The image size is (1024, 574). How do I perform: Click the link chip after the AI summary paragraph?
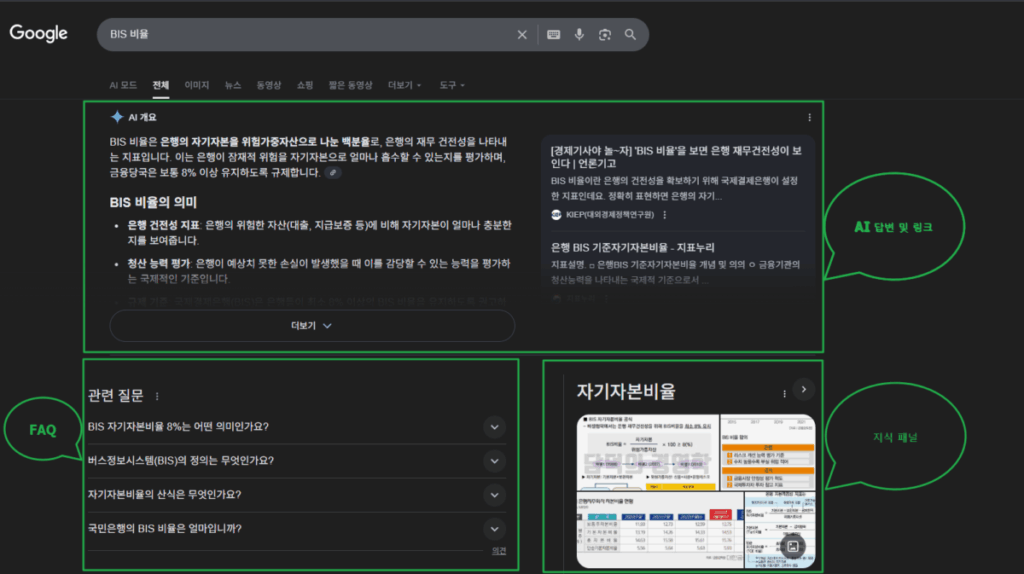tap(333, 173)
